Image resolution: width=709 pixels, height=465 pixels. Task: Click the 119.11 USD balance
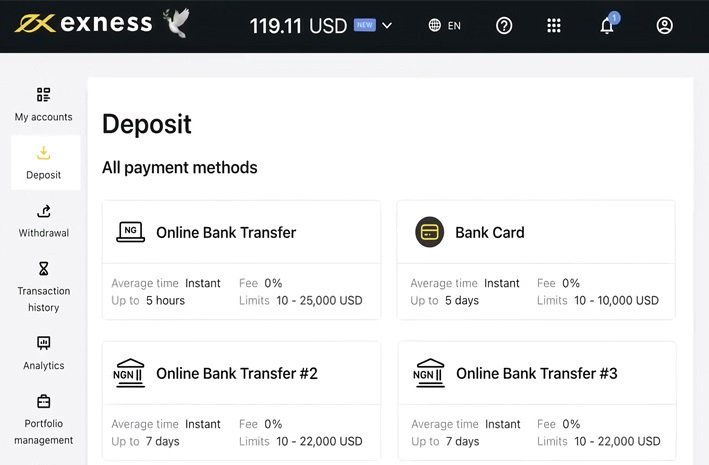tap(297, 26)
